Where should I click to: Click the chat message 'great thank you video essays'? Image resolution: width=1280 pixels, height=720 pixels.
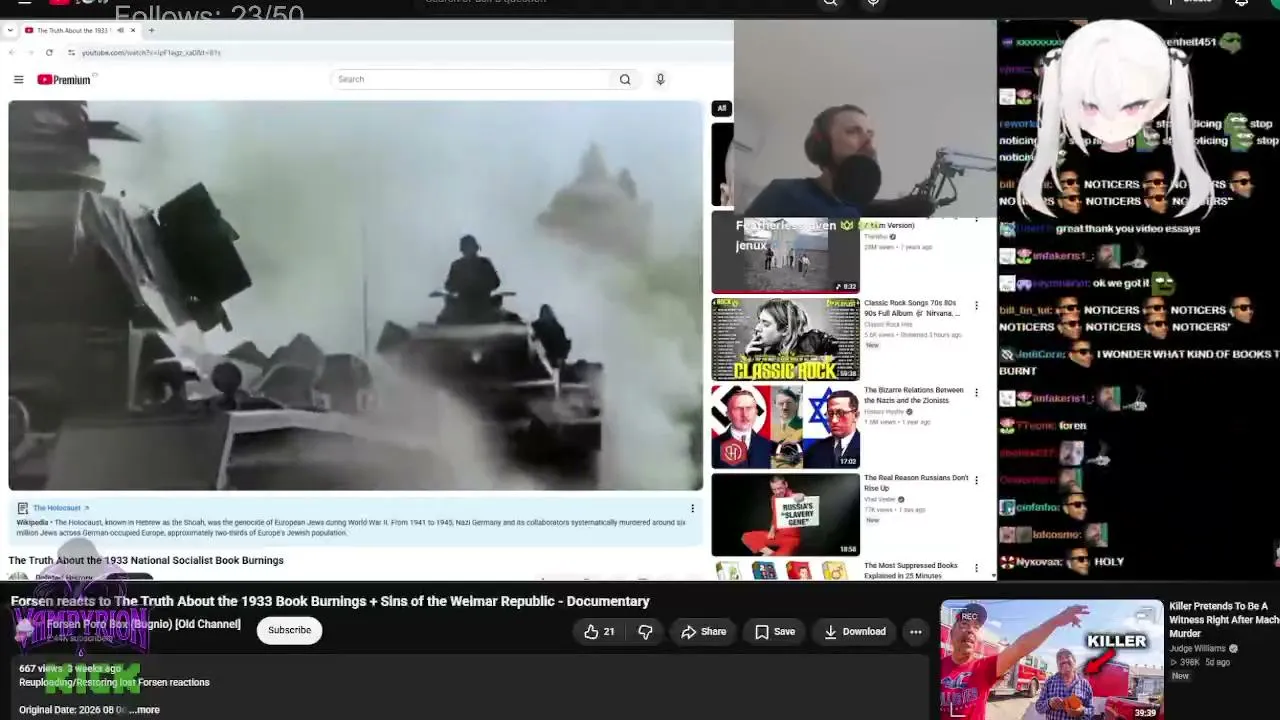tap(1129, 229)
